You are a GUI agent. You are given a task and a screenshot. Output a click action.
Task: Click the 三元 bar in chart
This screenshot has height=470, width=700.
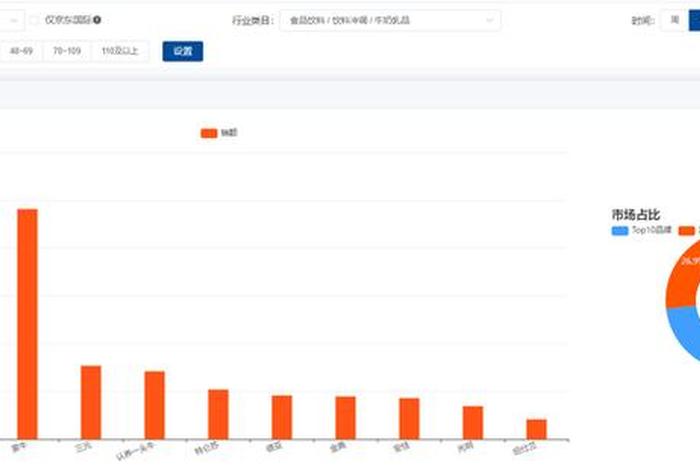tap(91, 402)
